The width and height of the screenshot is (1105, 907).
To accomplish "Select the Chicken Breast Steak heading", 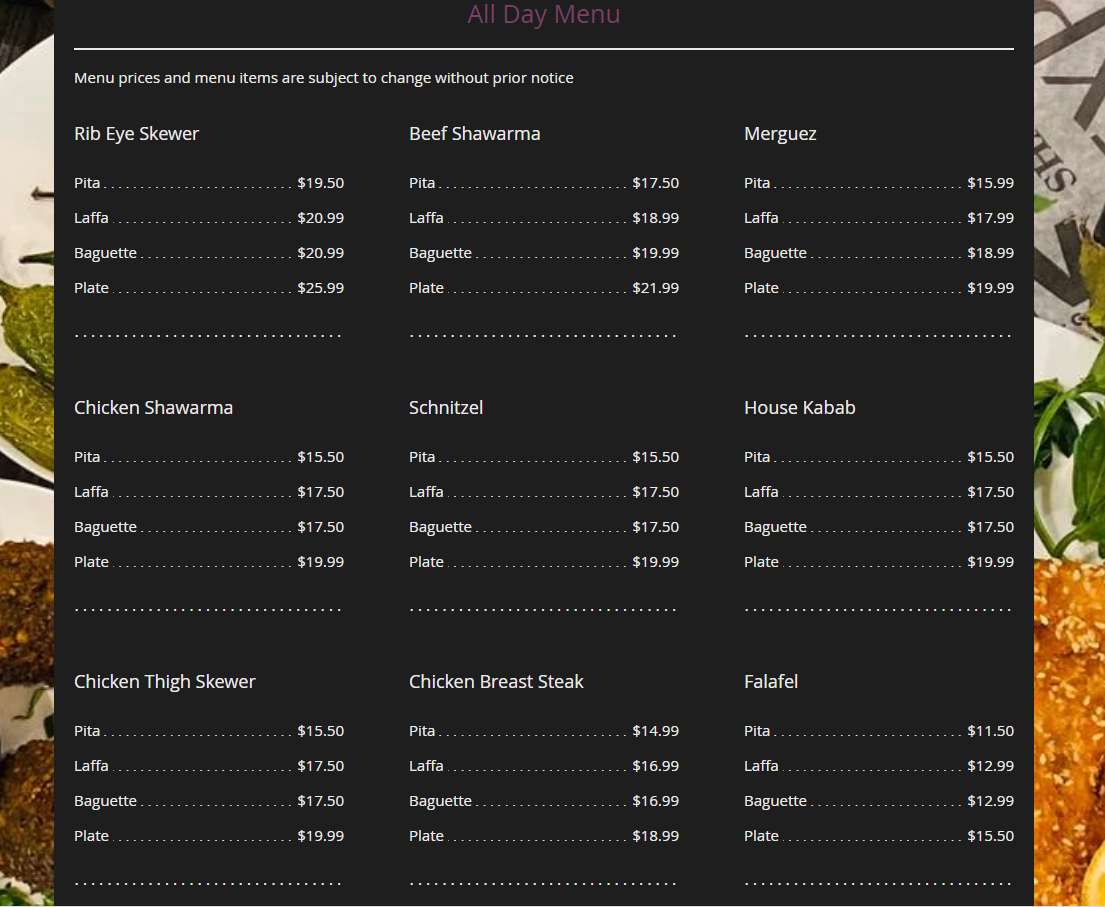I will tap(496, 682).
